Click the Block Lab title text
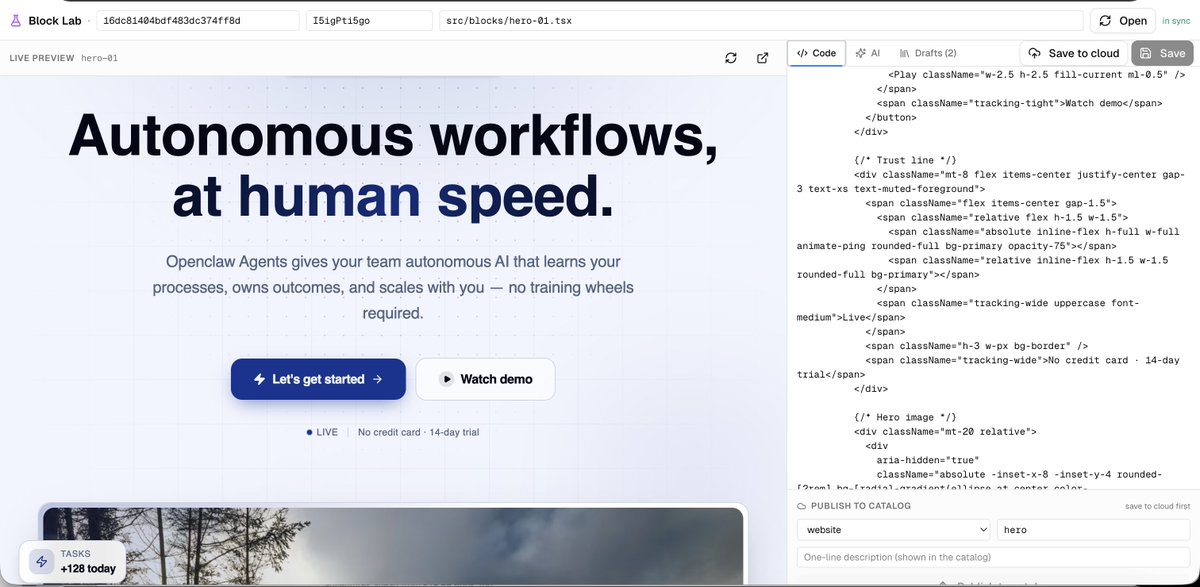Viewport: 1200px width, 587px height. tap(55, 20)
